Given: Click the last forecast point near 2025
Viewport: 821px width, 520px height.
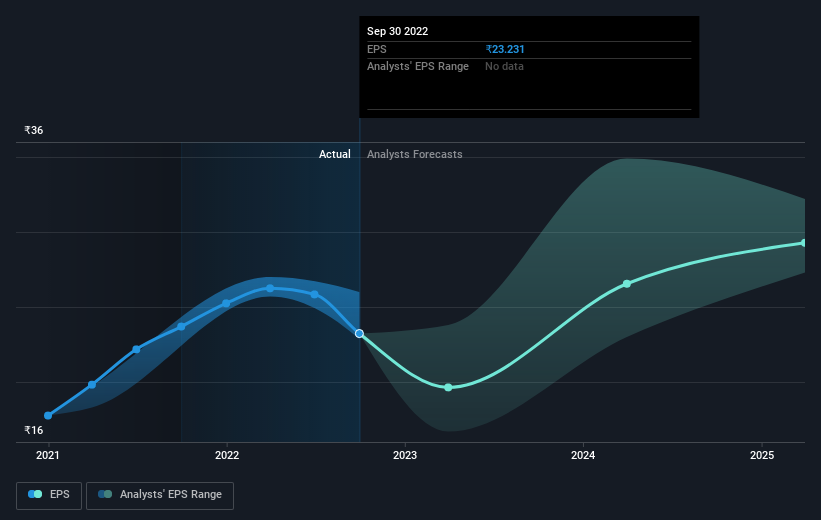Looking at the screenshot, I should pyautogui.click(x=804, y=243).
